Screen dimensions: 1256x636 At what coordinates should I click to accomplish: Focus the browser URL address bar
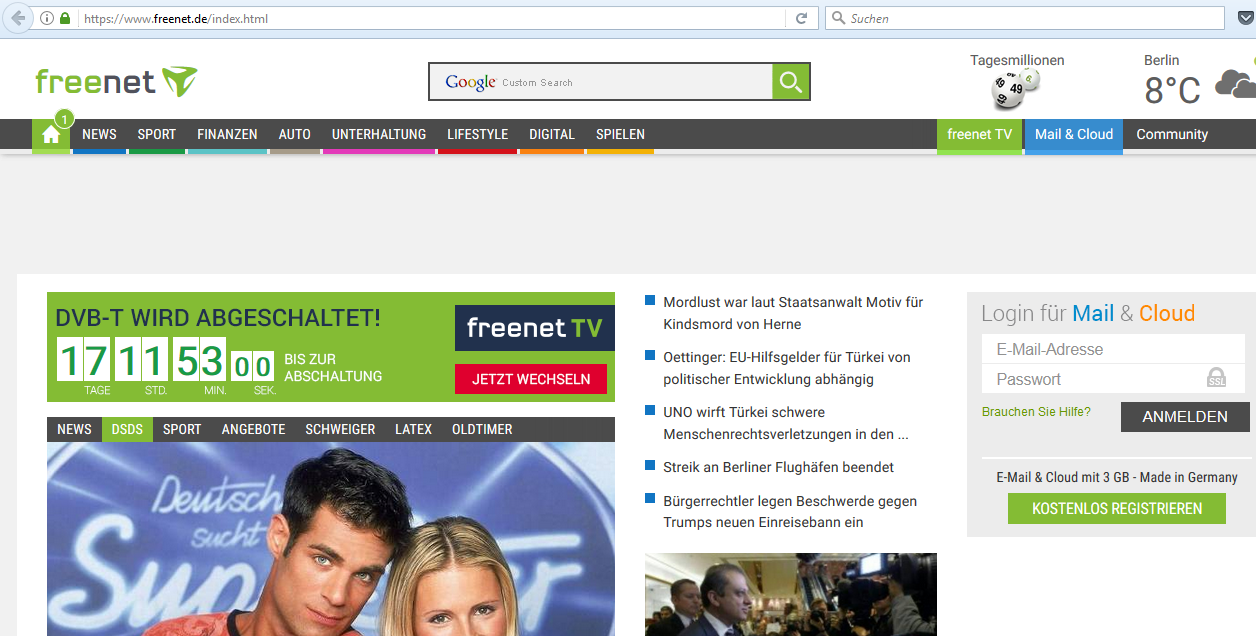point(430,18)
